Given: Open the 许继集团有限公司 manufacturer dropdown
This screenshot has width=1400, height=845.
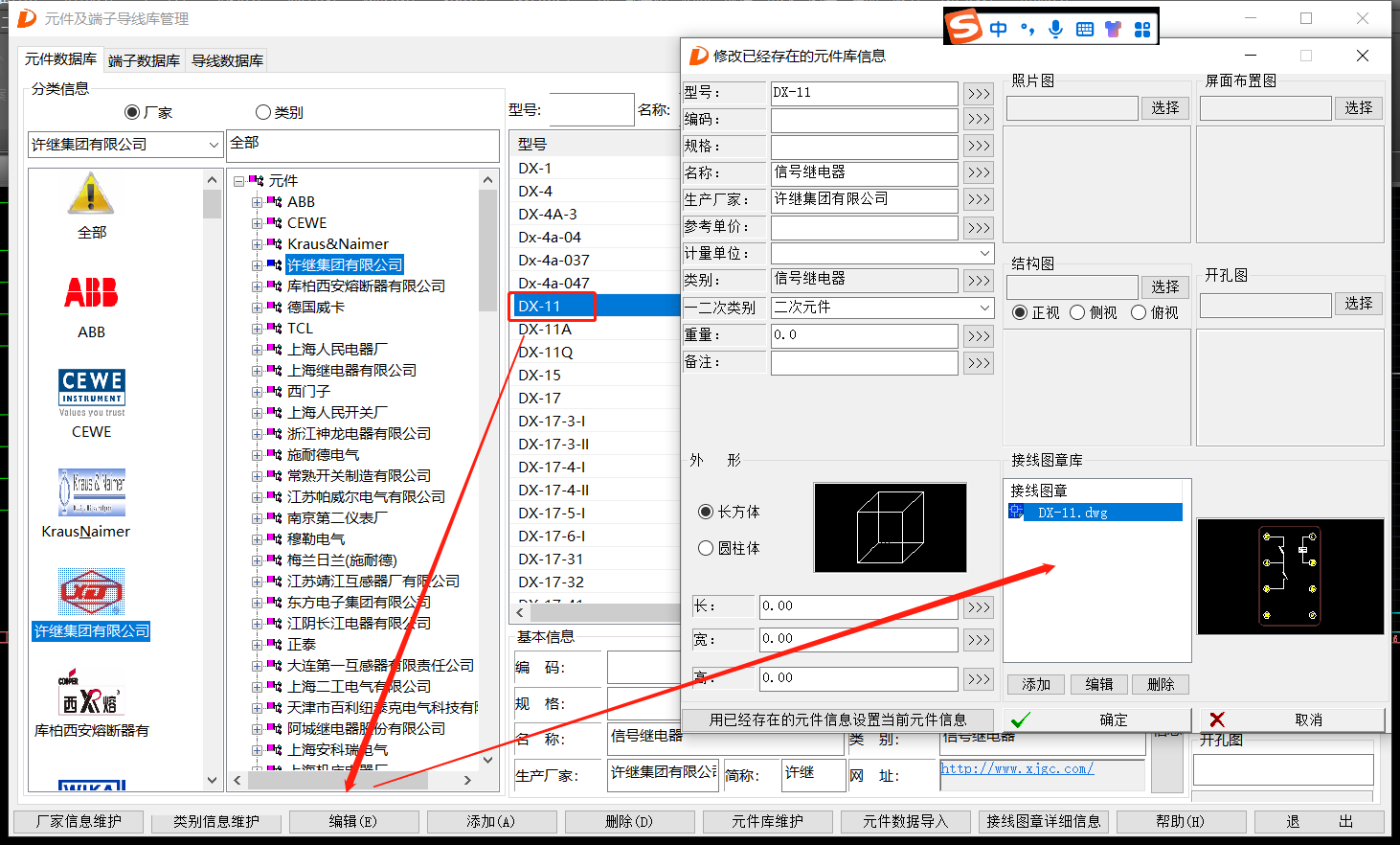Looking at the screenshot, I should tap(214, 145).
